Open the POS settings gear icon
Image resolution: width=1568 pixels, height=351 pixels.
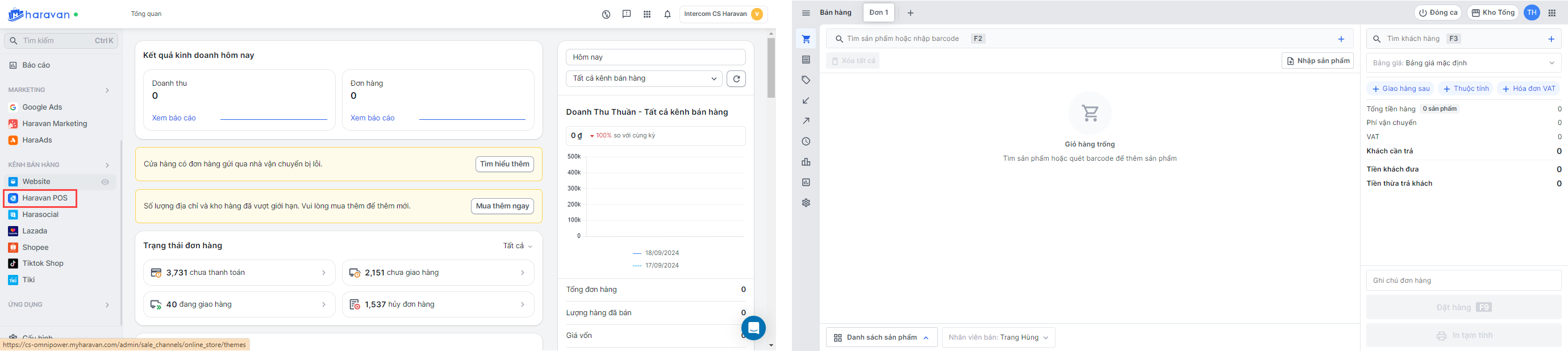click(x=806, y=203)
